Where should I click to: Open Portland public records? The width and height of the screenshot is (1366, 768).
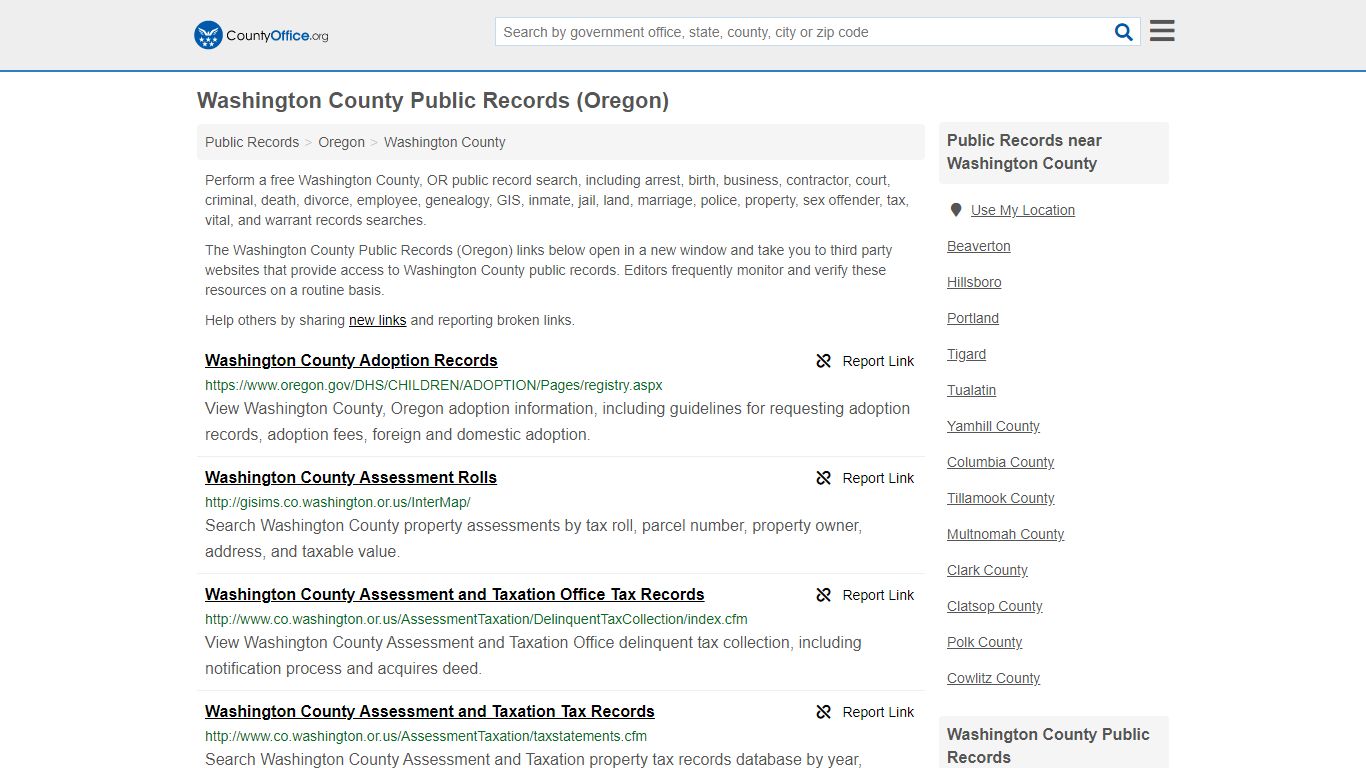(973, 318)
